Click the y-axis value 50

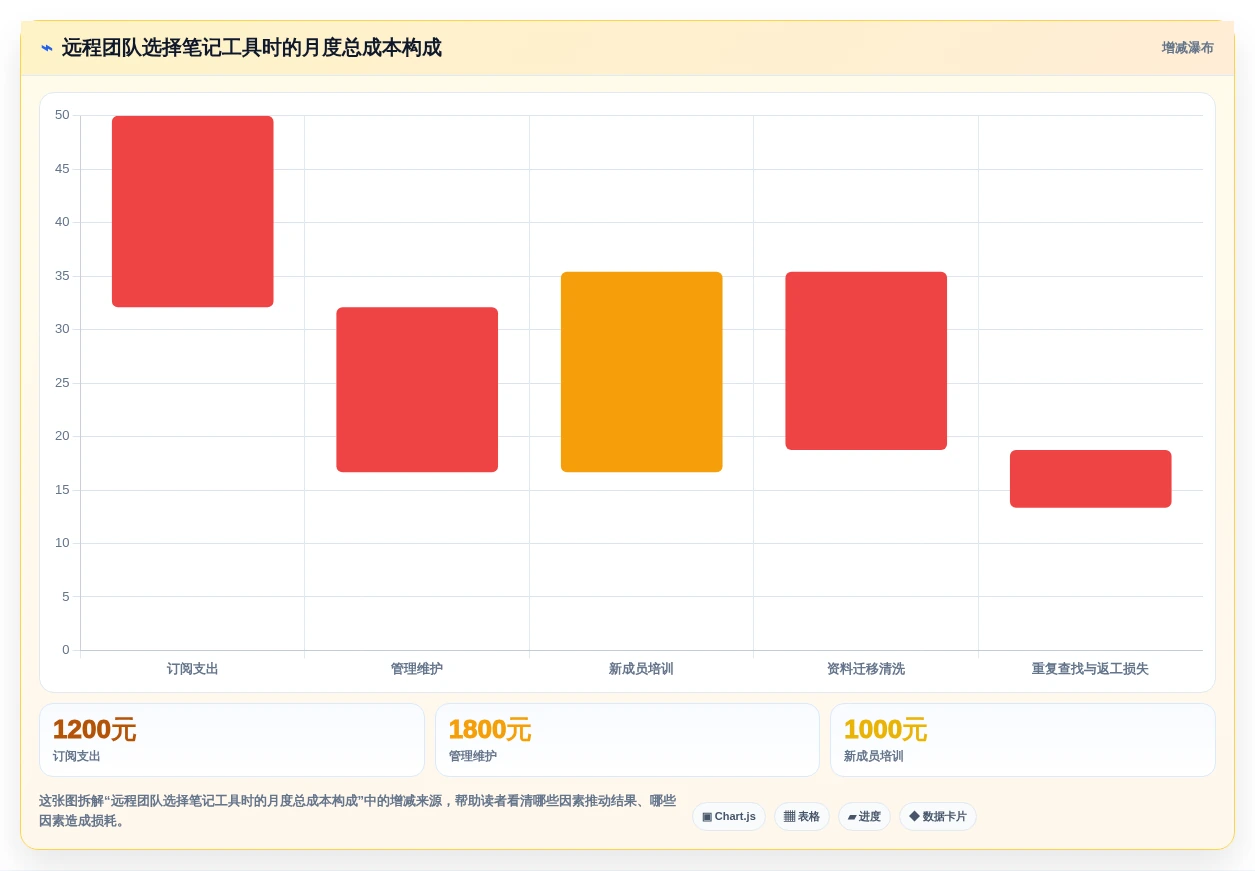pos(62,115)
